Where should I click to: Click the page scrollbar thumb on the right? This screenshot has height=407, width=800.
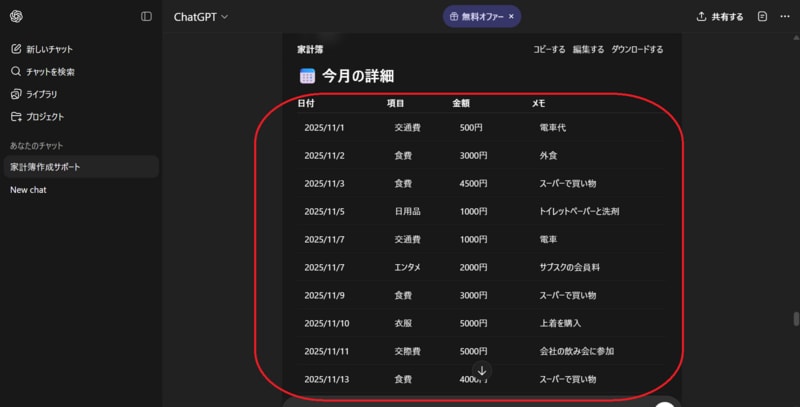[x=796, y=319]
